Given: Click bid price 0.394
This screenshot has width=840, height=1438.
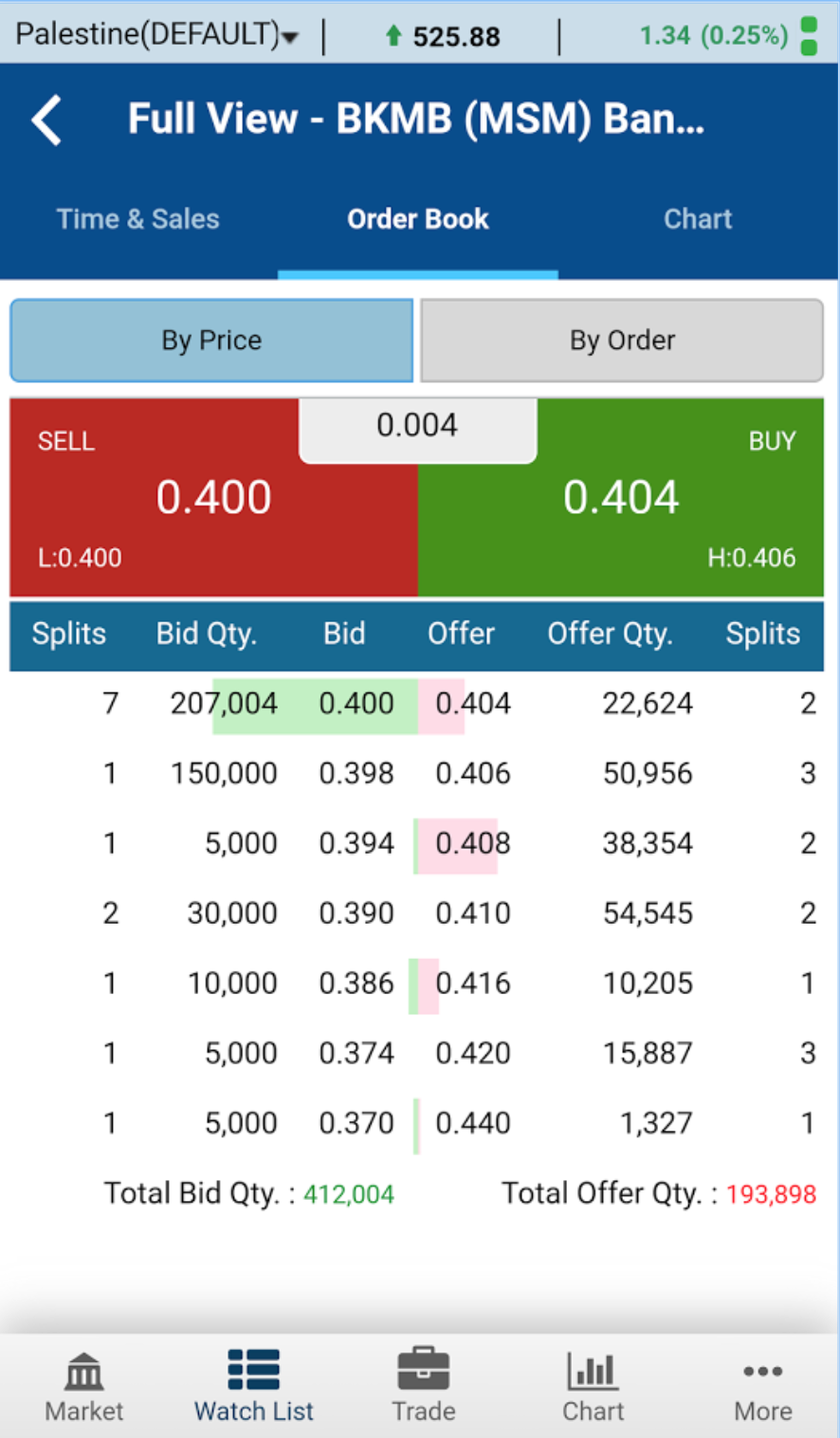Looking at the screenshot, I should pyautogui.click(x=356, y=843).
